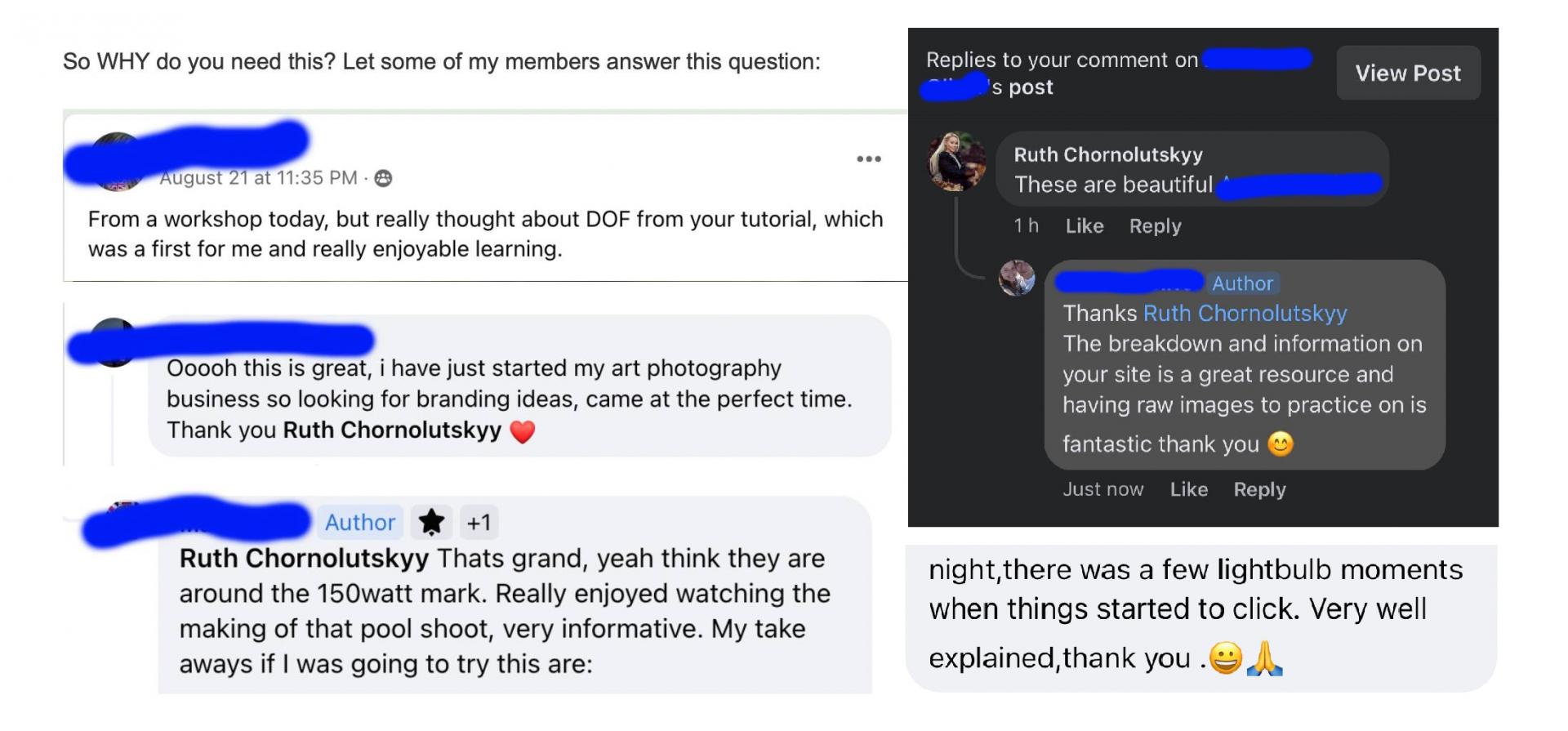Click the '+1' badge next to the star
Image resolution: width=1568 pixels, height=731 pixels.
(x=479, y=522)
